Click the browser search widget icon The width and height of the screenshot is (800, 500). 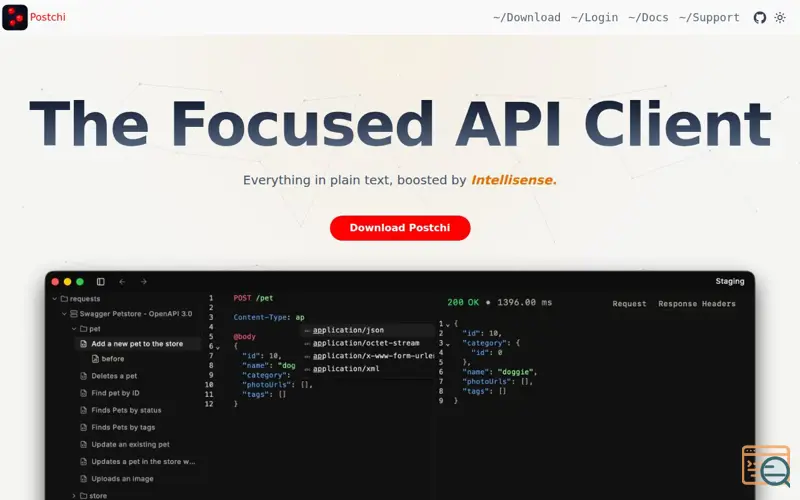coord(765,466)
